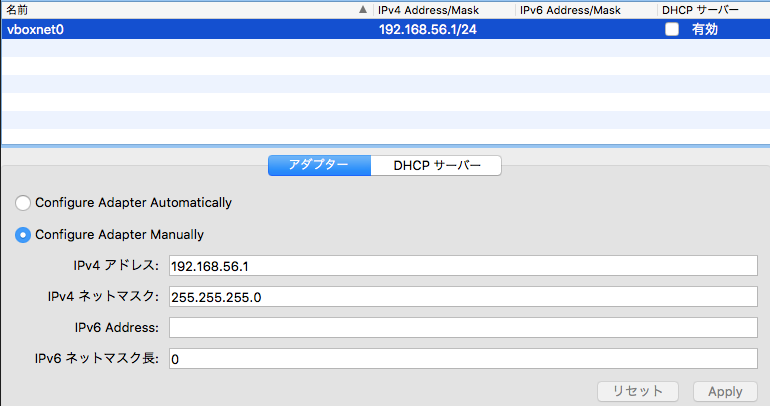
Task: Click the IPv4 ネットマスク input field
Action: pos(463,297)
